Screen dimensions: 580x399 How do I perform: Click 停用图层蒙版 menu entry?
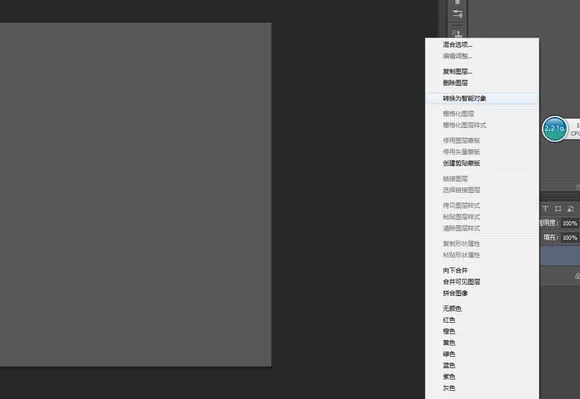[x=461, y=141]
